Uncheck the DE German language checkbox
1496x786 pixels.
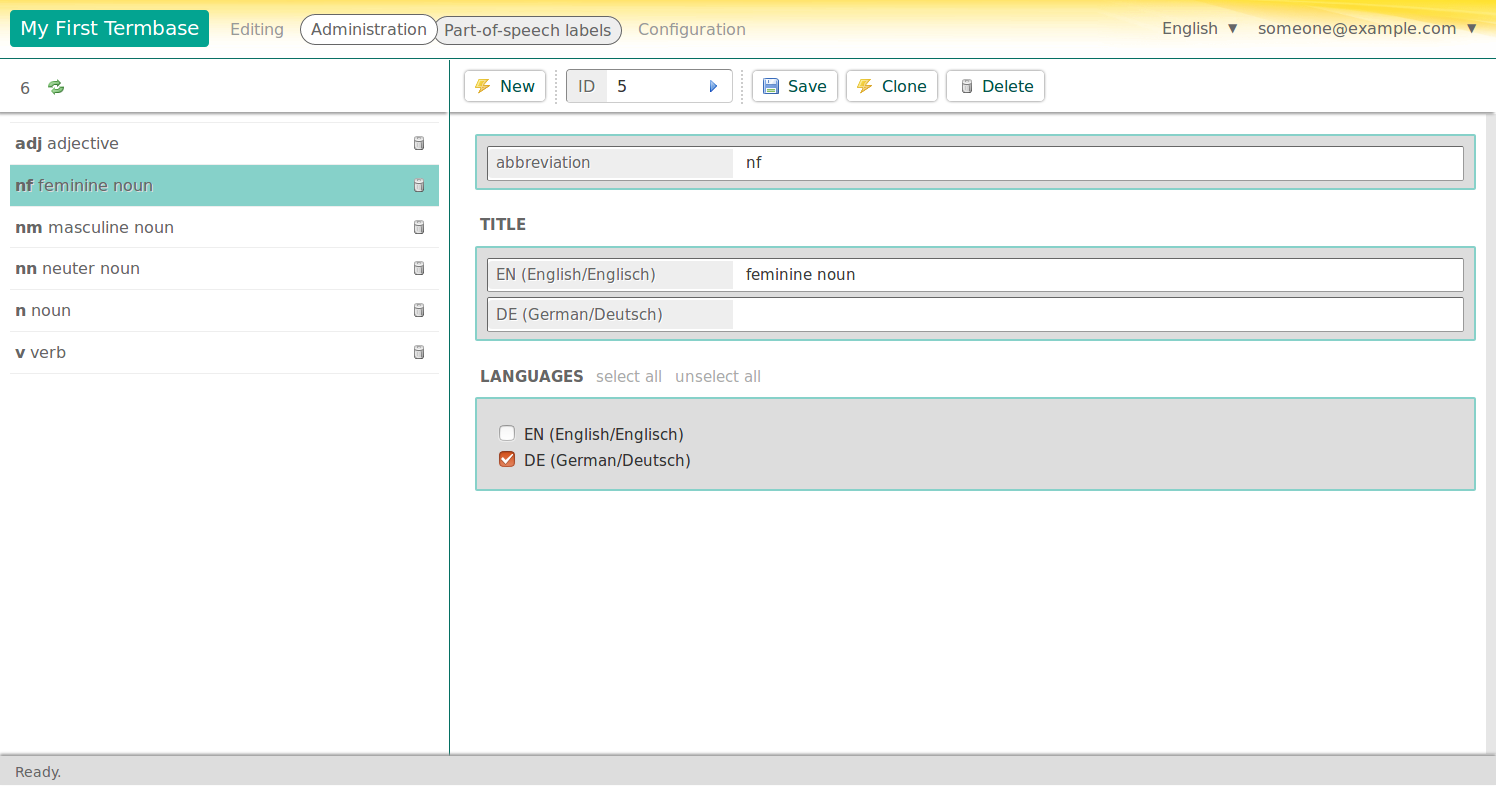tap(507, 459)
